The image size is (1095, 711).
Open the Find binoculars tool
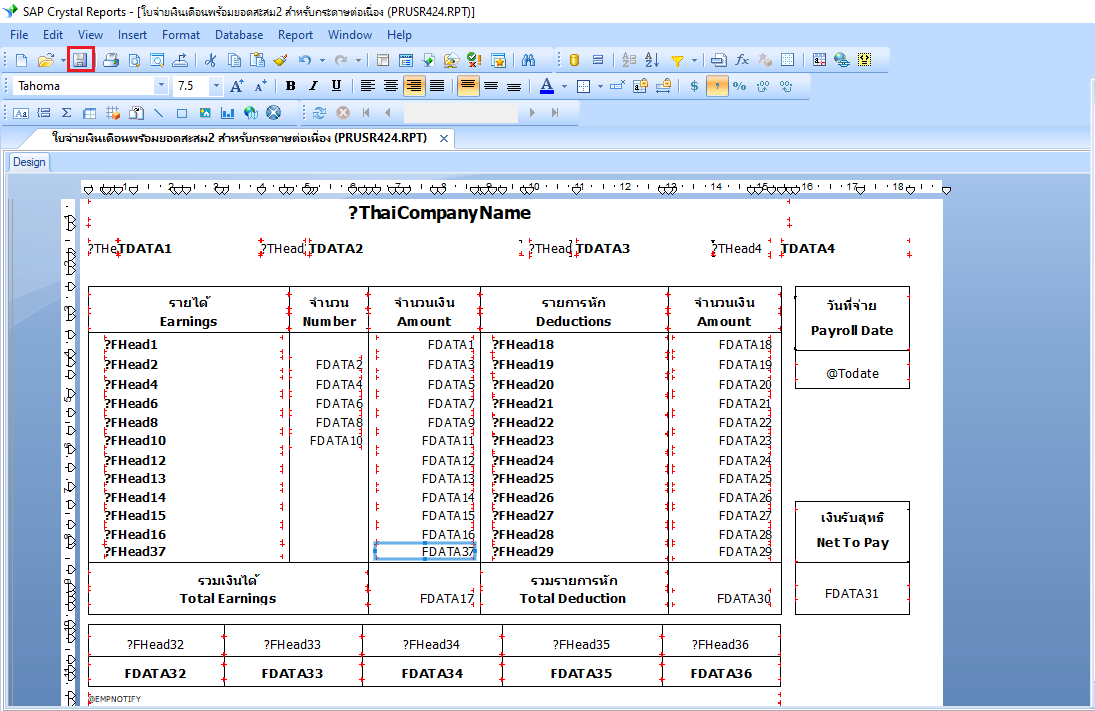point(529,60)
